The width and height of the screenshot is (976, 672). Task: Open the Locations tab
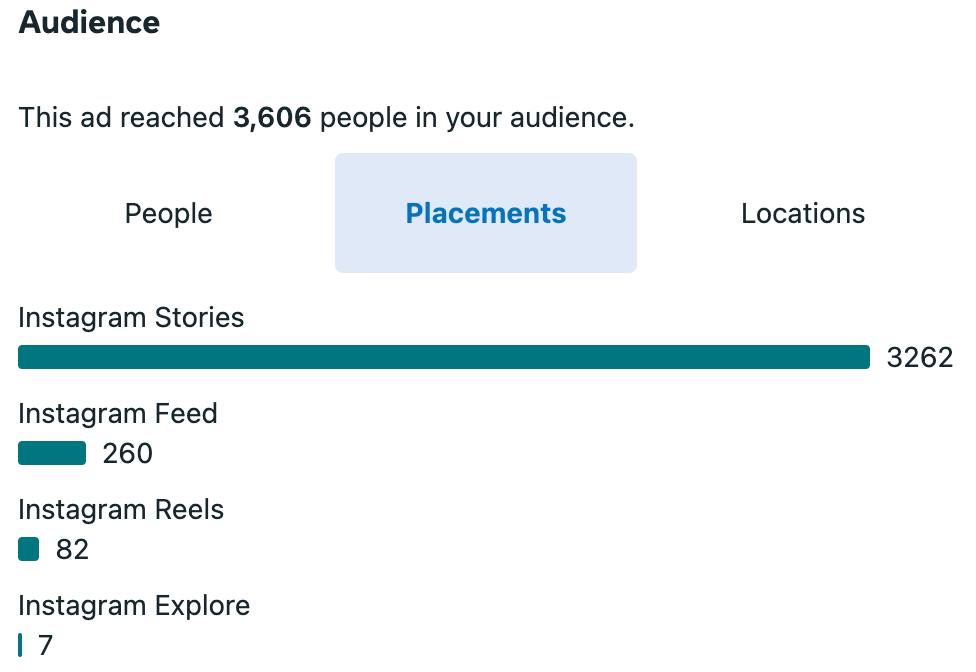coord(803,214)
